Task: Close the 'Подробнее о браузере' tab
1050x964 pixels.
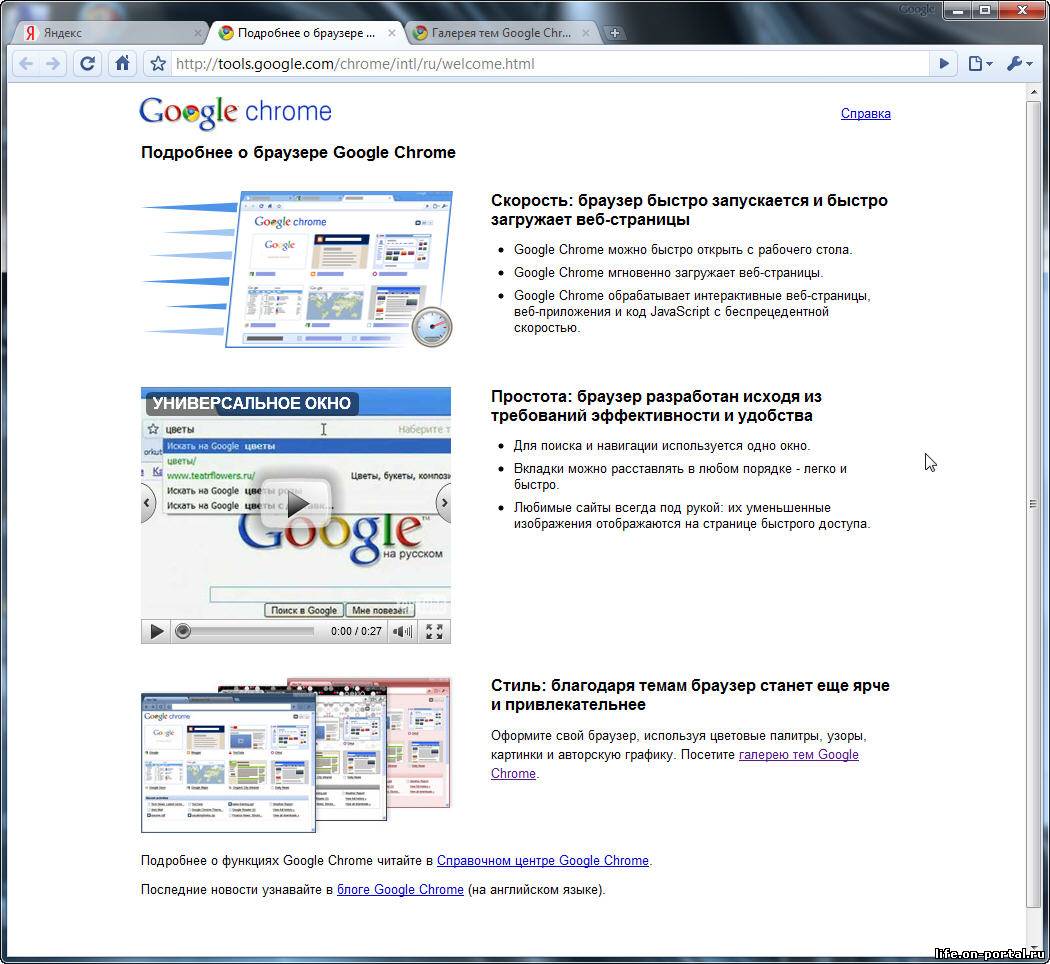Action: tap(392, 33)
